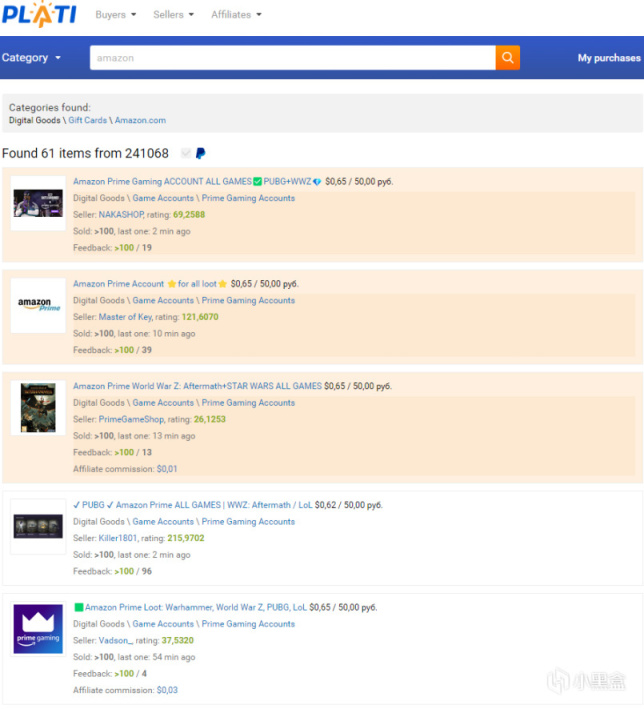Image resolution: width=644 pixels, height=709 pixels.
Task: Click NAKASHOP listing thumbnail
Action: coord(38,203)
